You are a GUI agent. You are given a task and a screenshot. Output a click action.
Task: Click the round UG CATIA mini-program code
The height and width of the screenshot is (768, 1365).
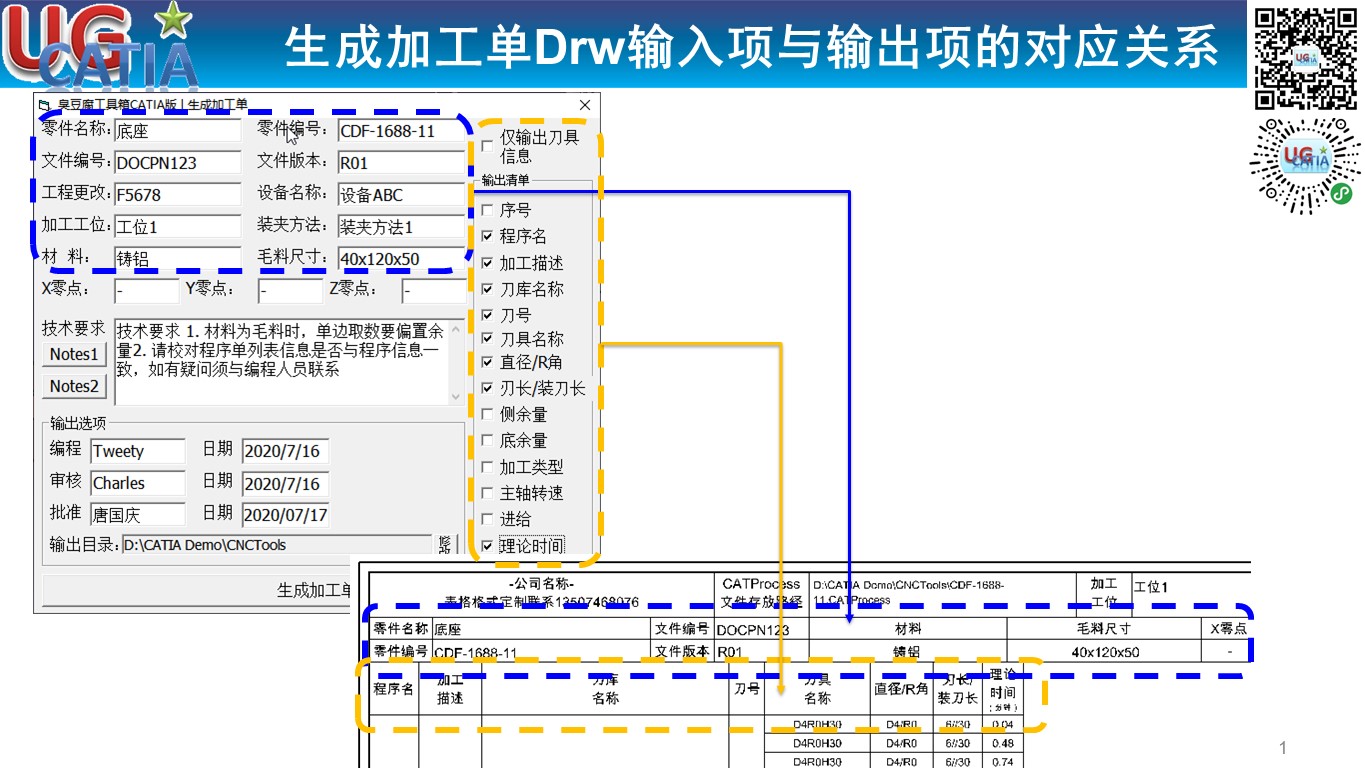click(x=1305, y=166)
